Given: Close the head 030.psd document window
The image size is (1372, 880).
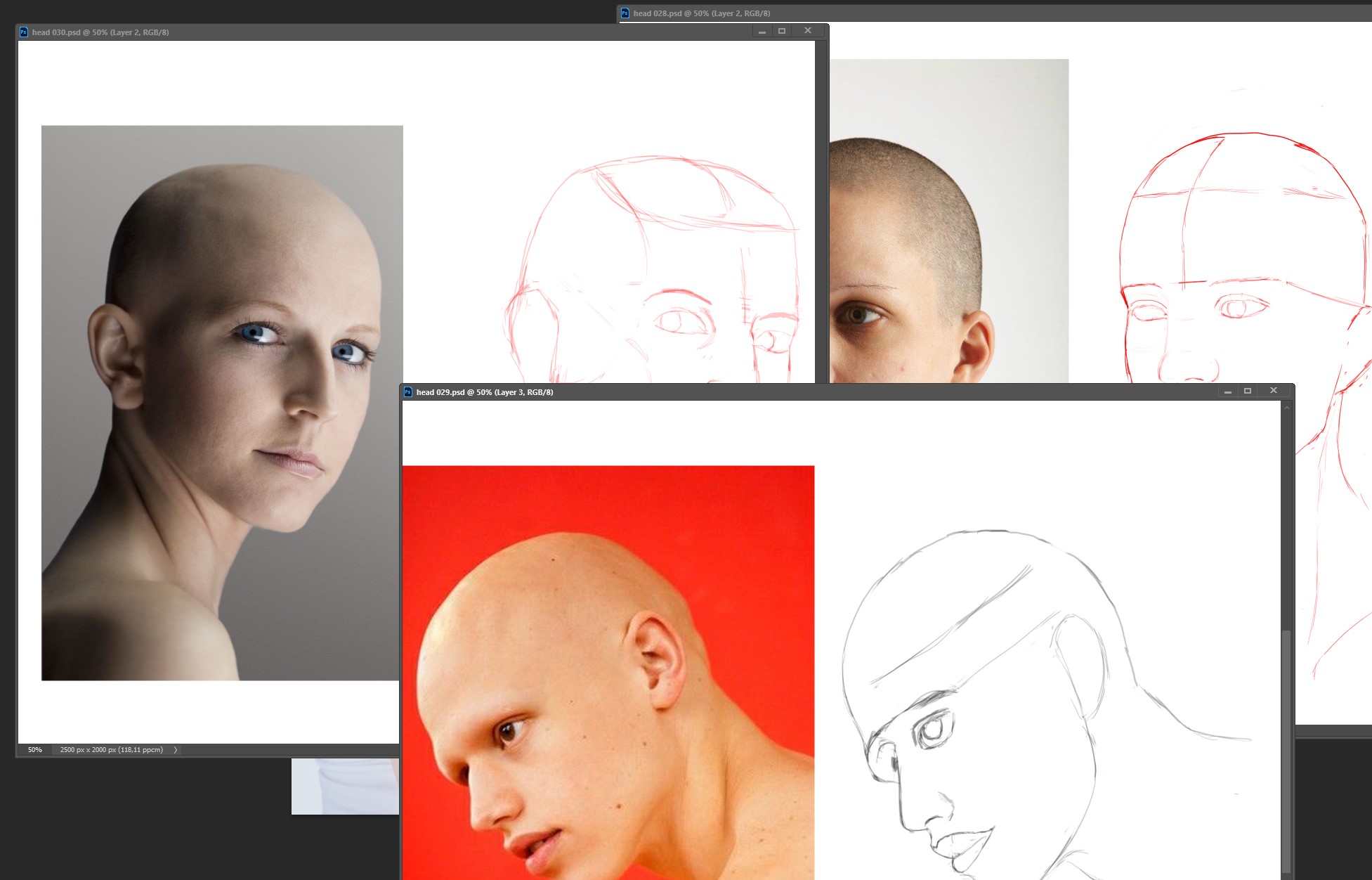Looking at the screenshot, I should coord(808,31).
